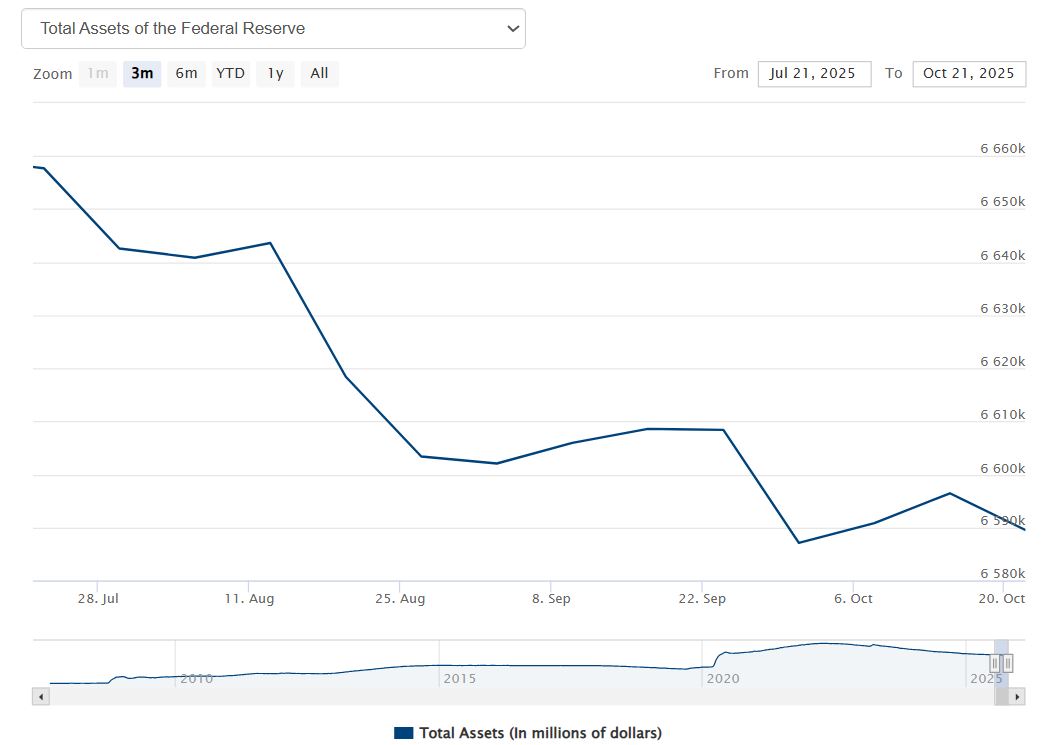1042x745 pixels.
Task: Switch zoom to 6m
Action: point(186,73)
